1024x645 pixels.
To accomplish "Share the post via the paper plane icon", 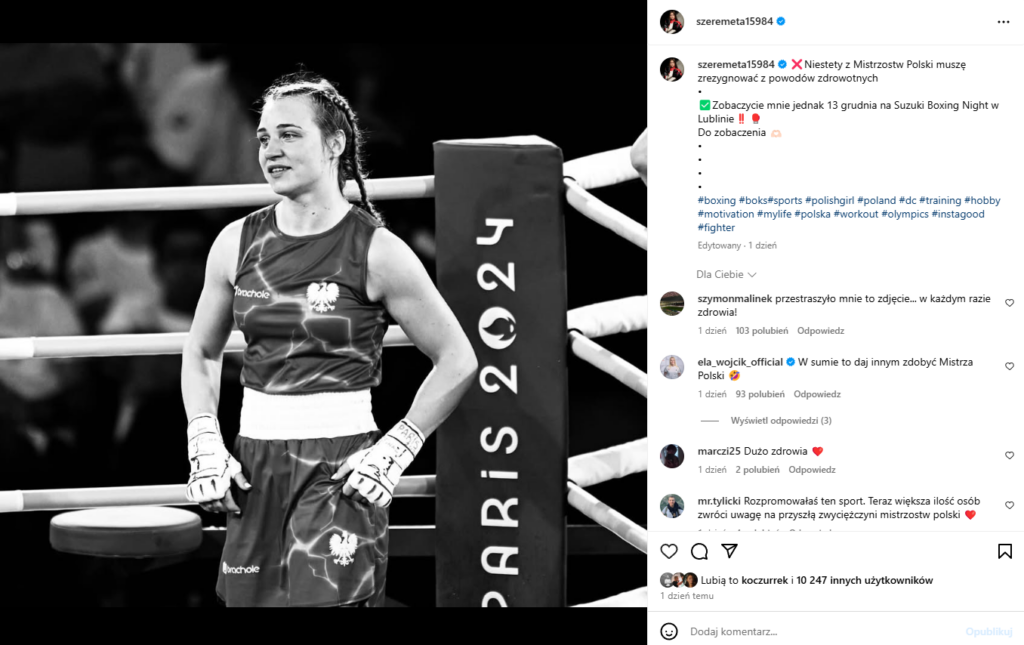I will [729, 551].
